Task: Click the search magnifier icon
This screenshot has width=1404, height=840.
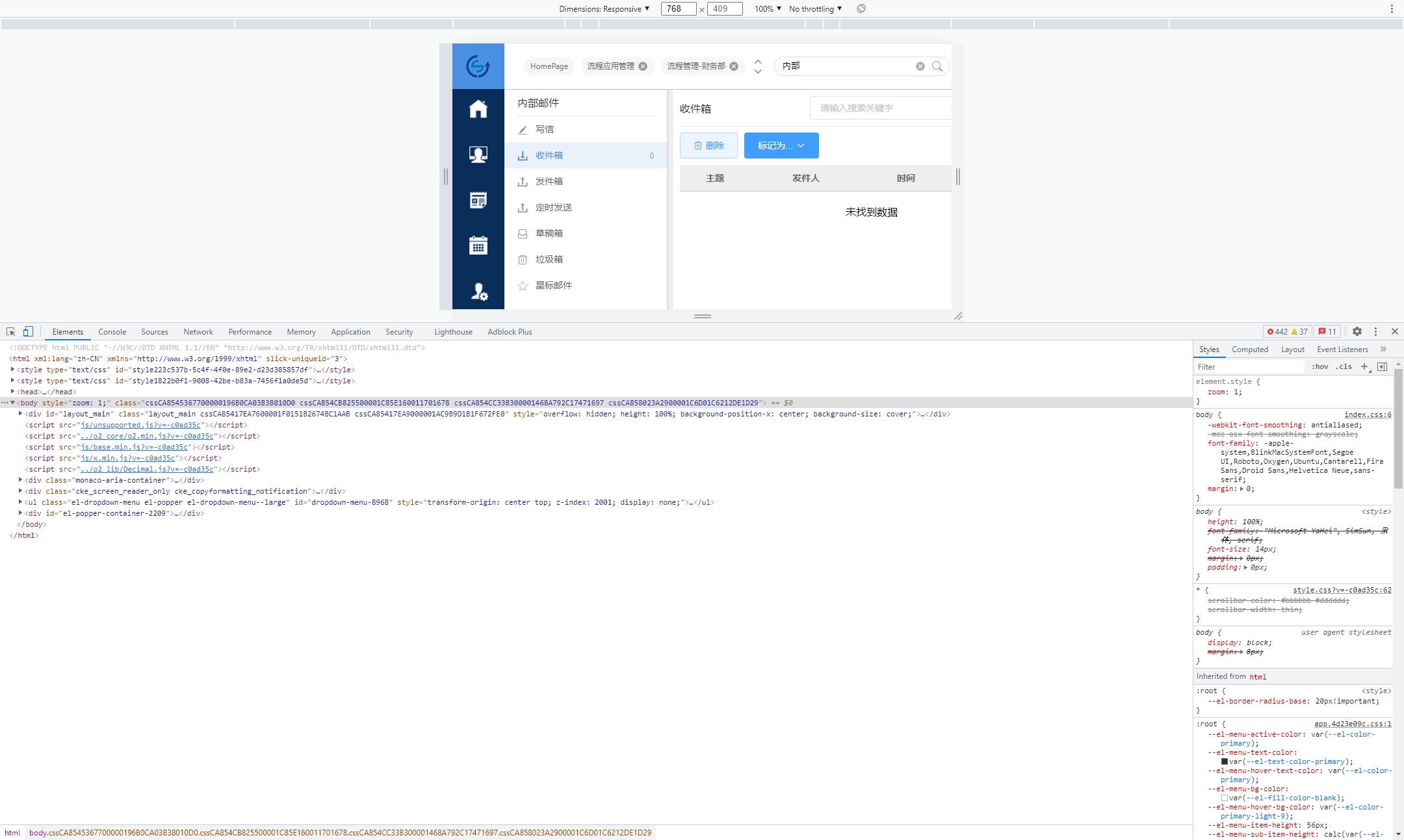Action: [x=937, y=66]
